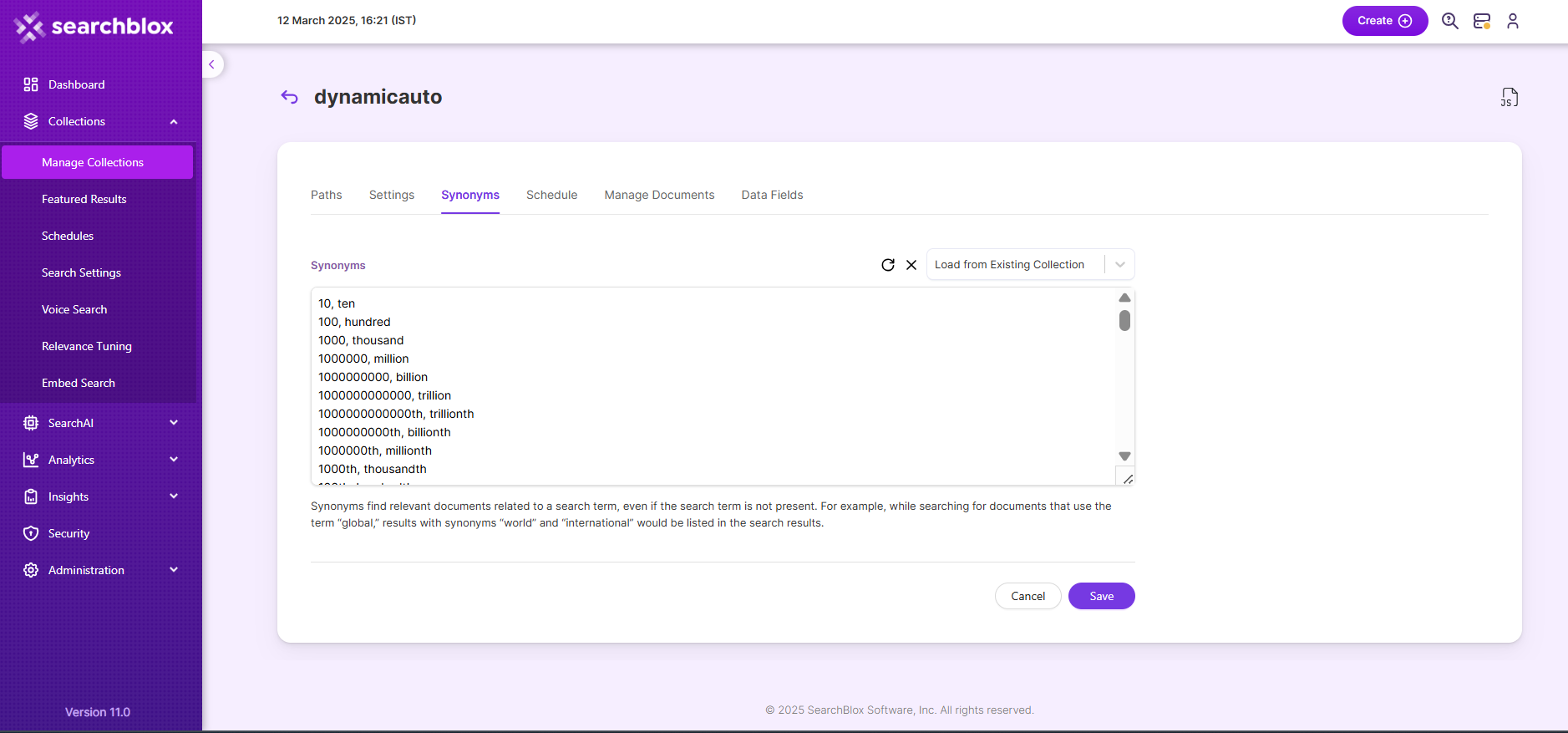Open Load from Existing Collection dropdown
Screen dimensions: 1568x733
1030,265
